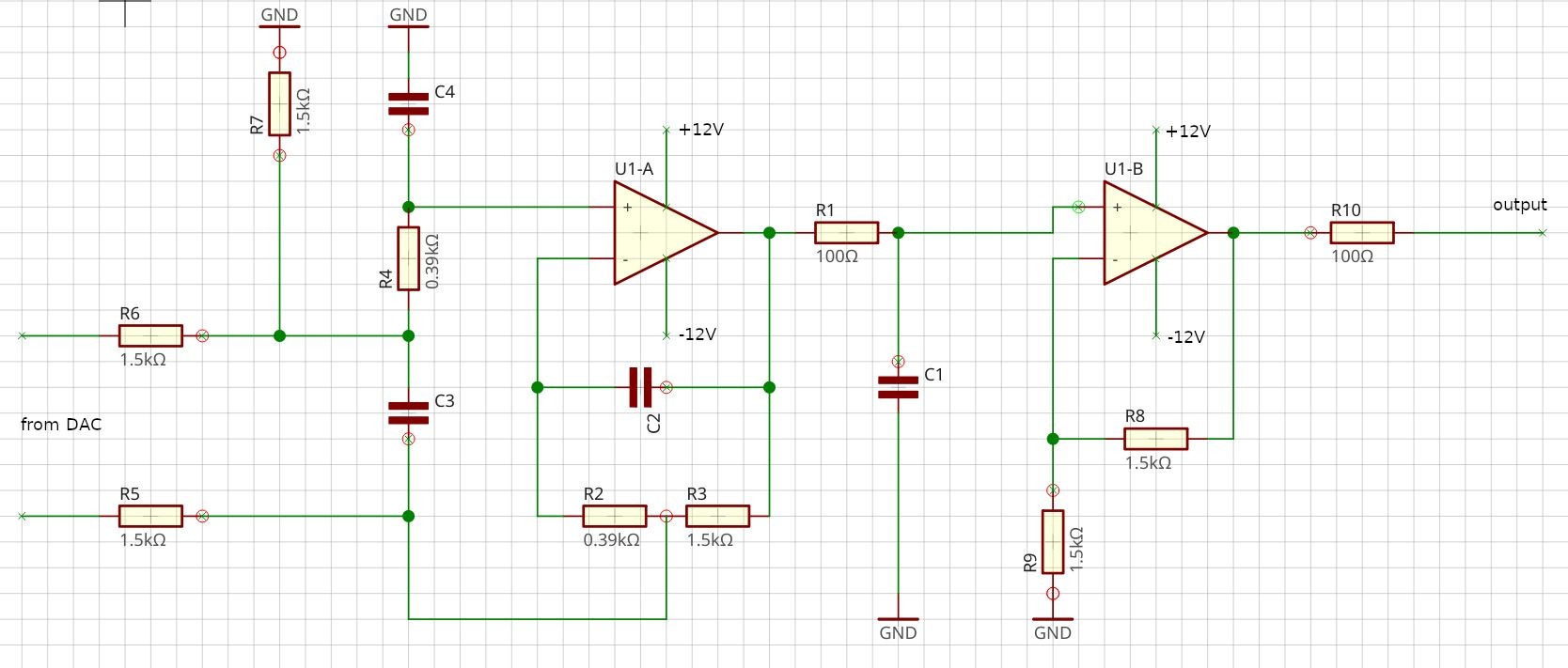This screenshot has width=1568, height=668.
Task: Click the 0.39kΩ value of R4
Action: [432, 261]
